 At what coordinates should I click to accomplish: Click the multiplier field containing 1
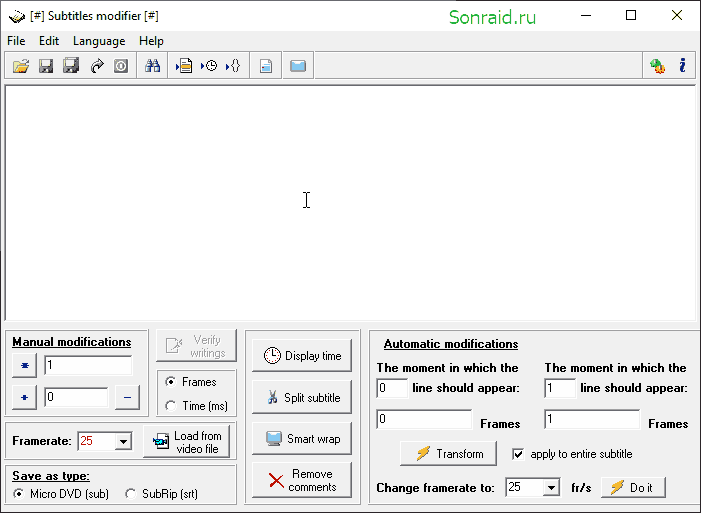[88, 365]
